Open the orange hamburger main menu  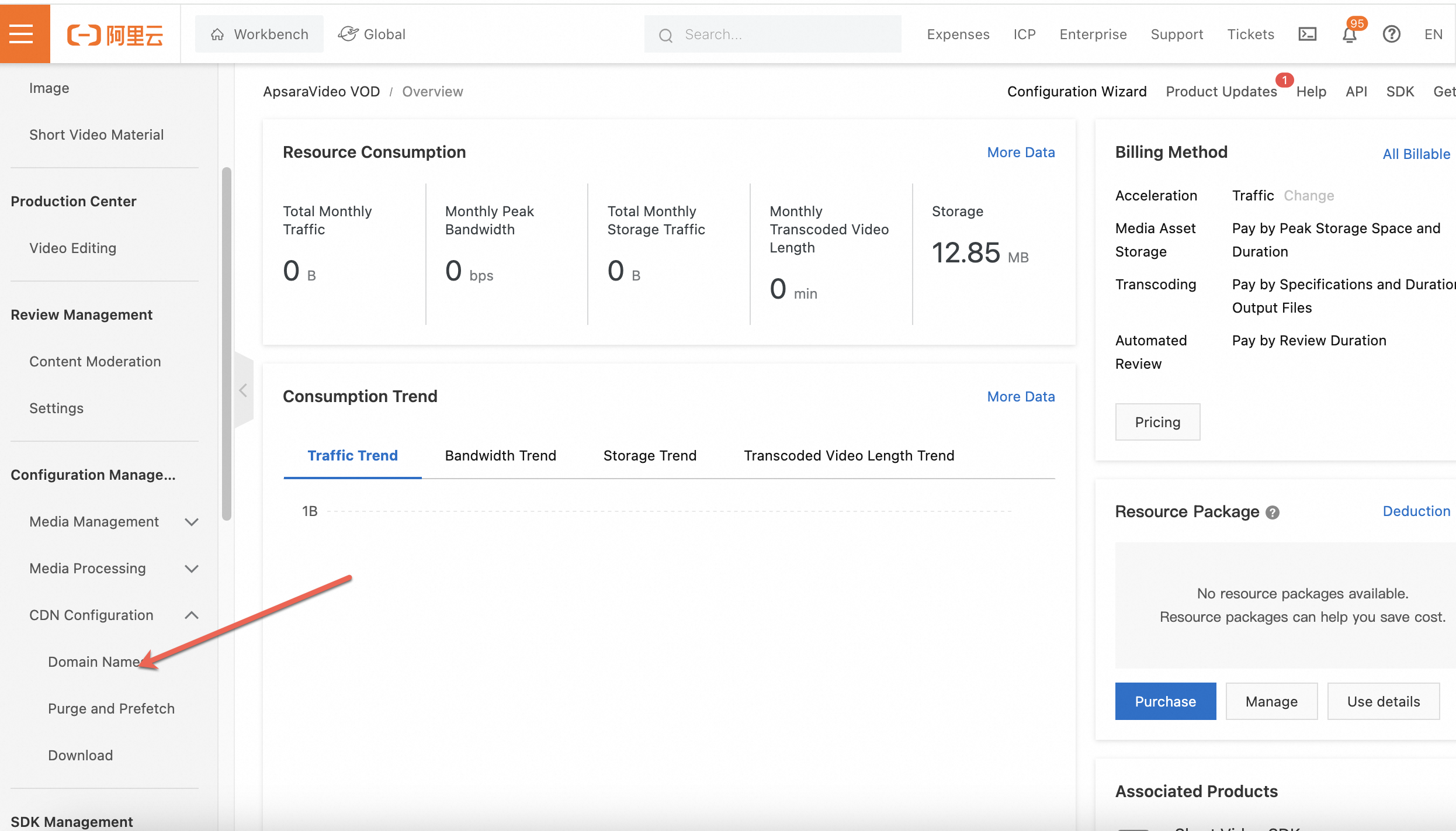coord(22,34)
